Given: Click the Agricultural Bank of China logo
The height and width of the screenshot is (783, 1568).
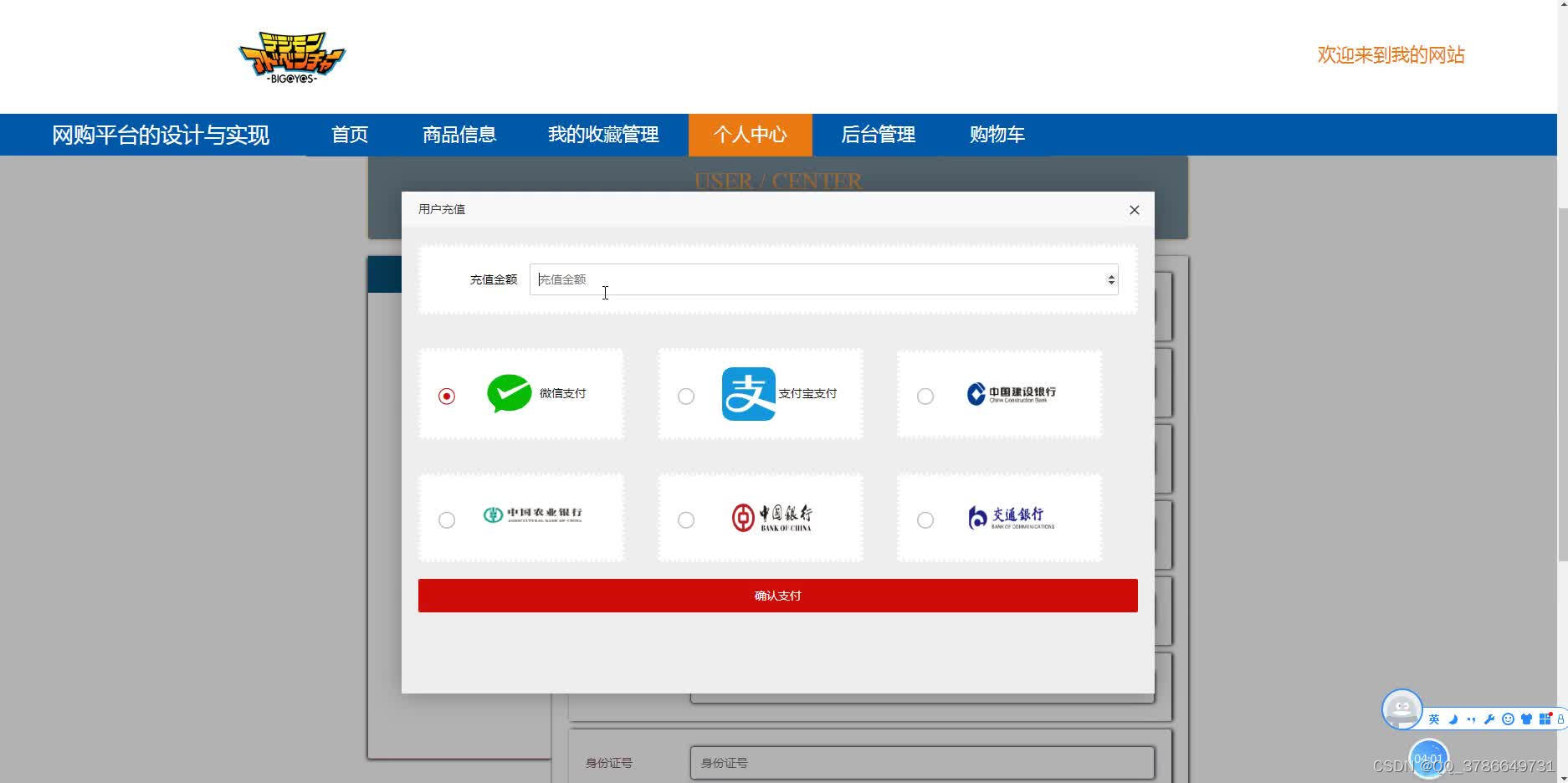Looking at the screenshot, I should point(532,514).
